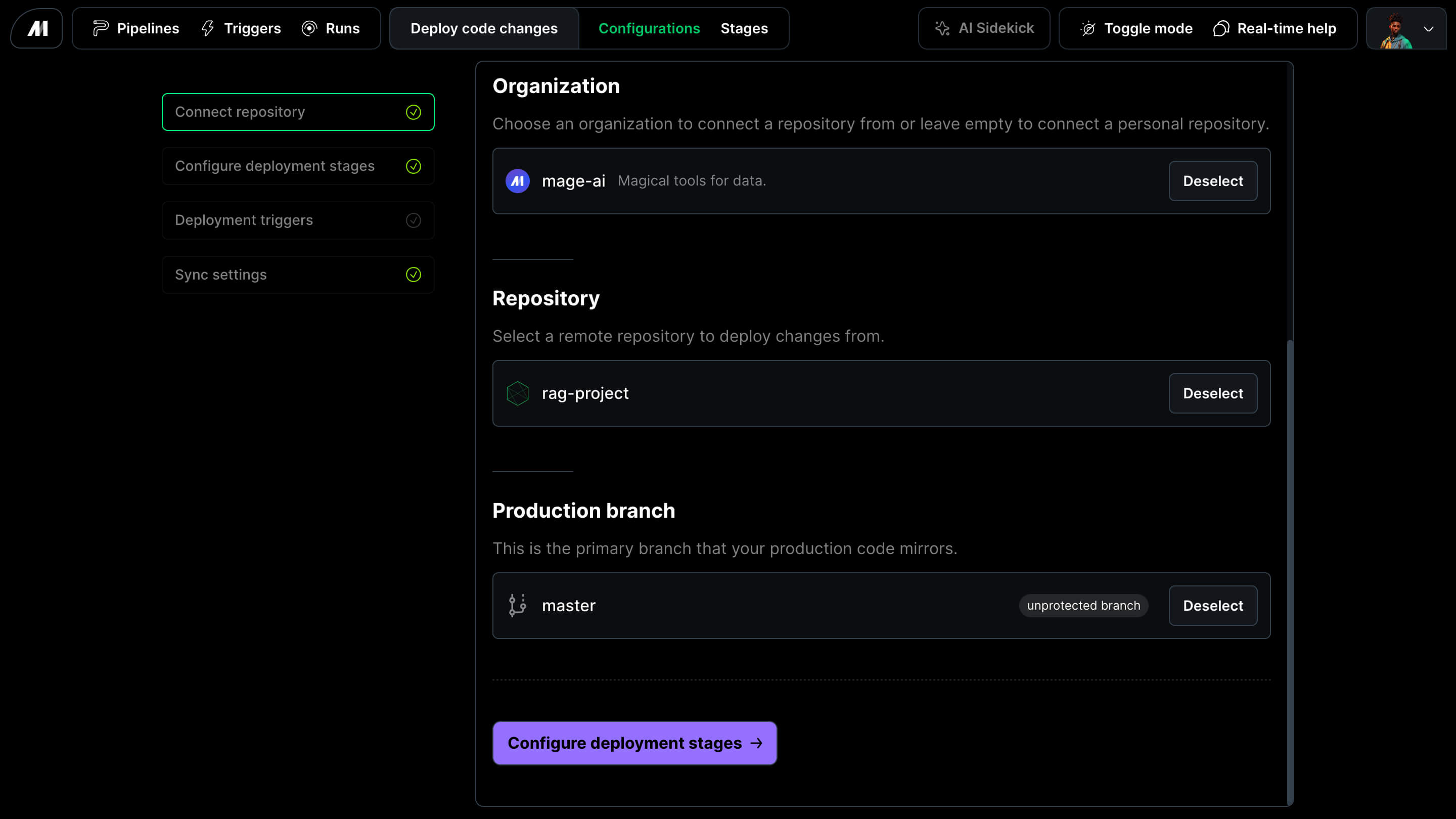Viewport: 1456px width, 819px height.
Task: Open the Runs page
Action: click(331, 28)
